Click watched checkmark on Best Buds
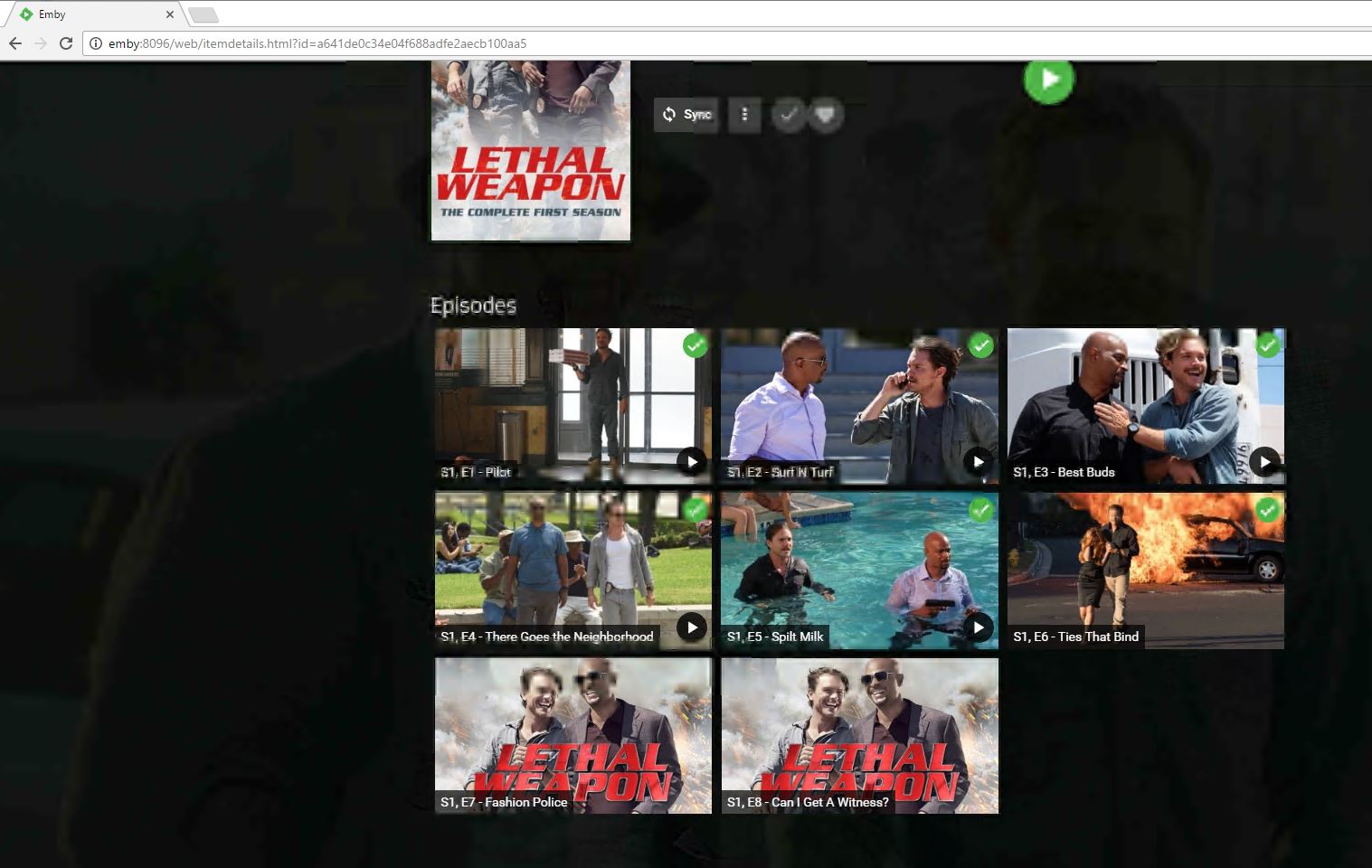 point(1268,344)
